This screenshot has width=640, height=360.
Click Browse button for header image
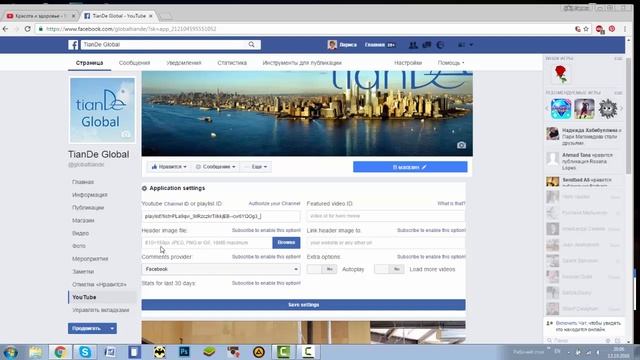click(286, 242)
